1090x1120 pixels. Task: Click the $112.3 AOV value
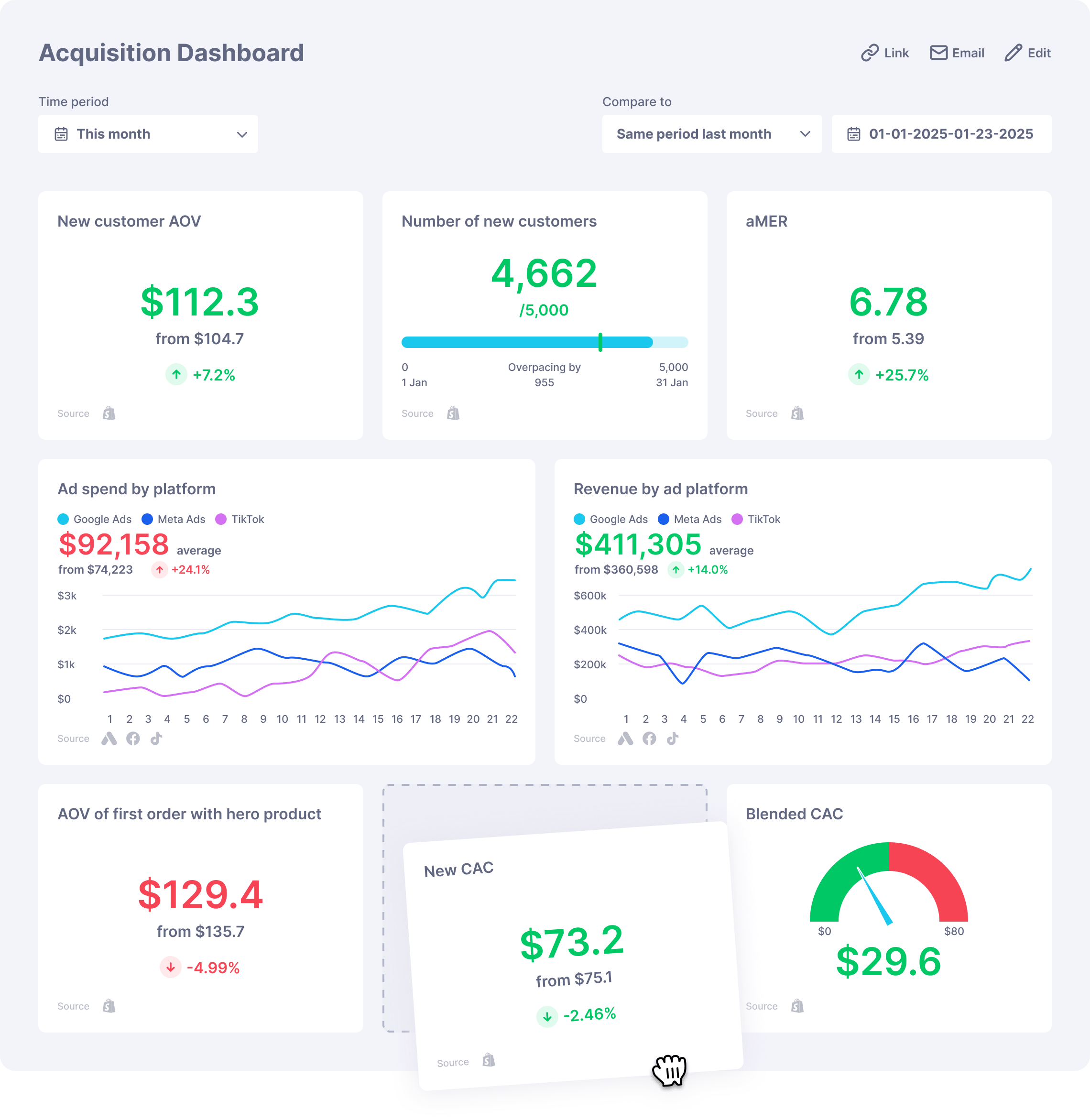(x=200, y=302)
